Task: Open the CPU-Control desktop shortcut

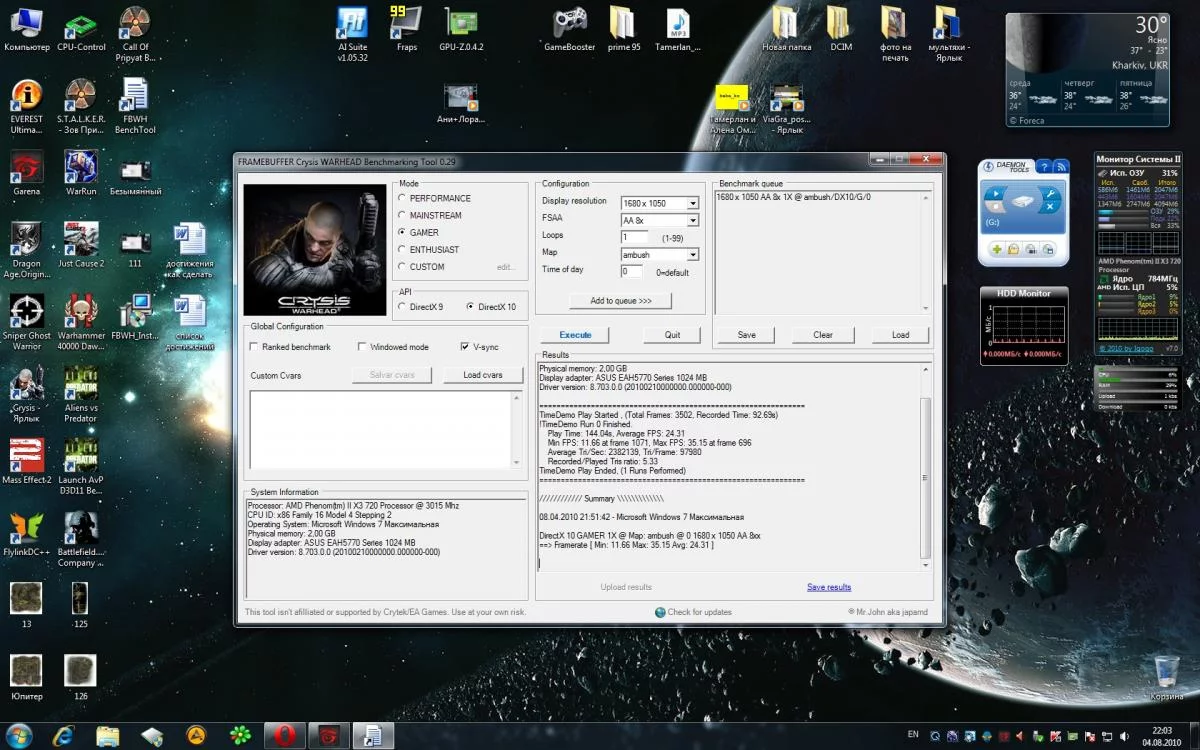Action: point(81,24)
